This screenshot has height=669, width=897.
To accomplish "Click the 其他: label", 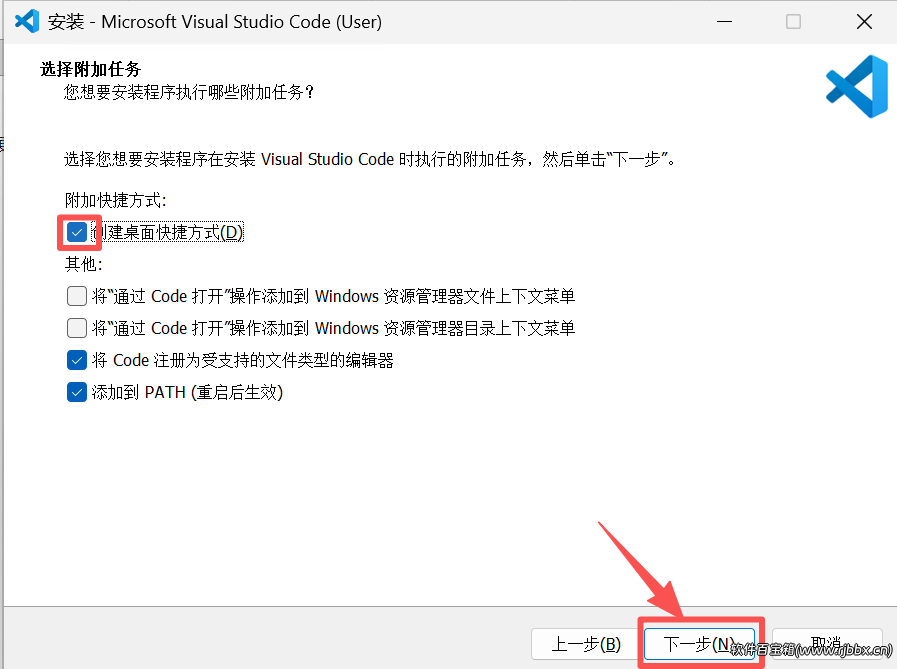I will click(x=84, y=264).
